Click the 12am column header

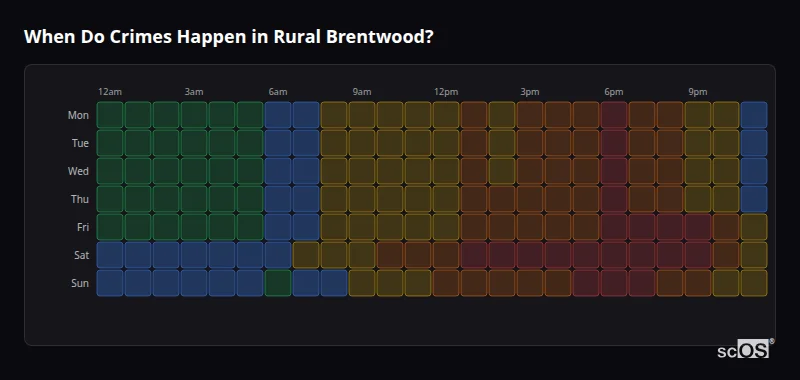(110, 92)
